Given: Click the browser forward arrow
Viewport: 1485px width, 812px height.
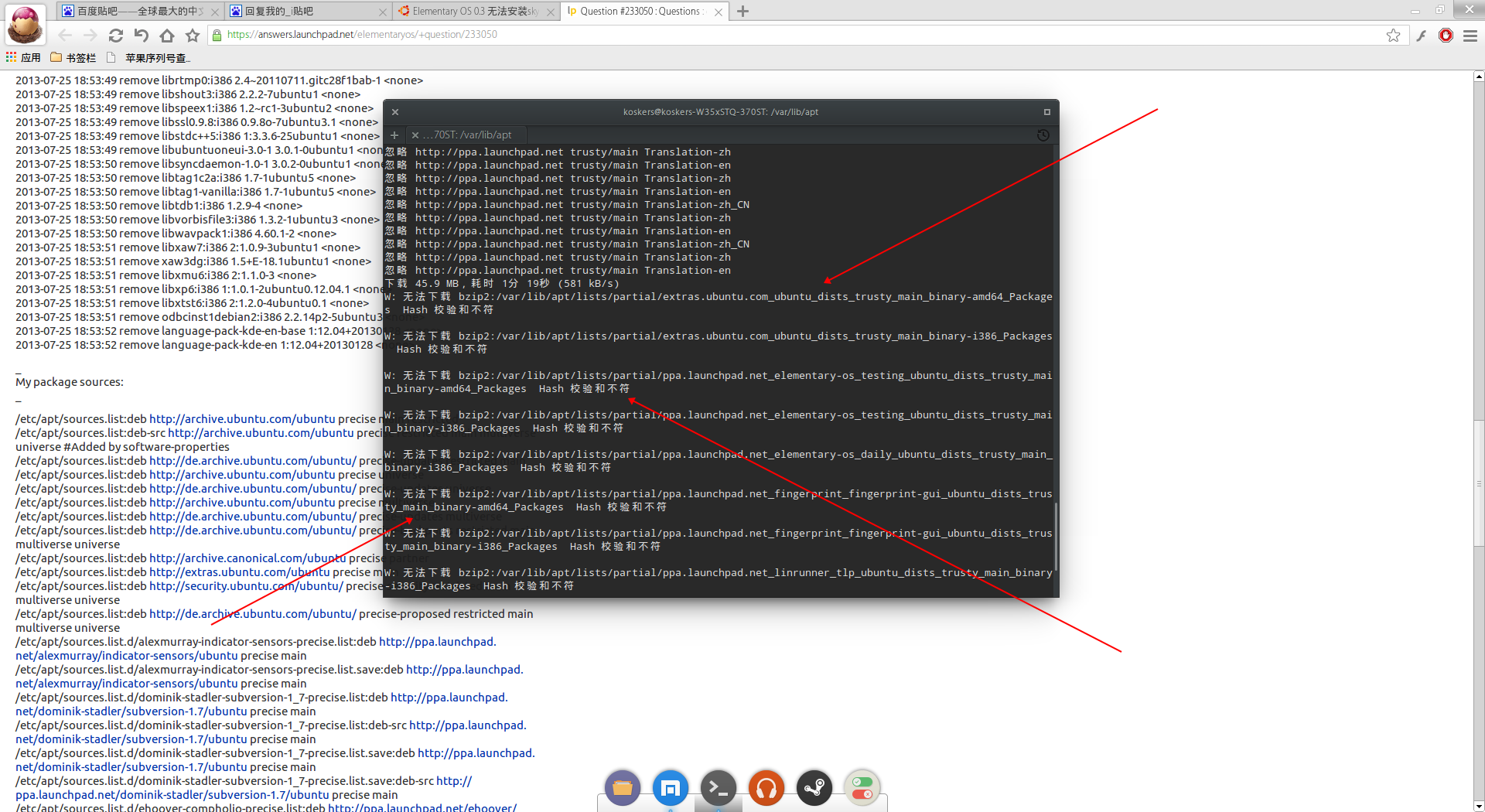Looking at the screenshot, I should point(90,35).
